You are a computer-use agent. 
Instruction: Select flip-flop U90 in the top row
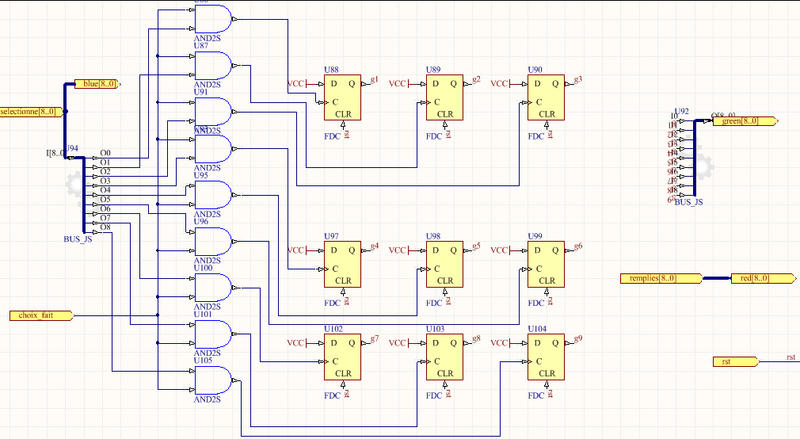pos(546,98)
